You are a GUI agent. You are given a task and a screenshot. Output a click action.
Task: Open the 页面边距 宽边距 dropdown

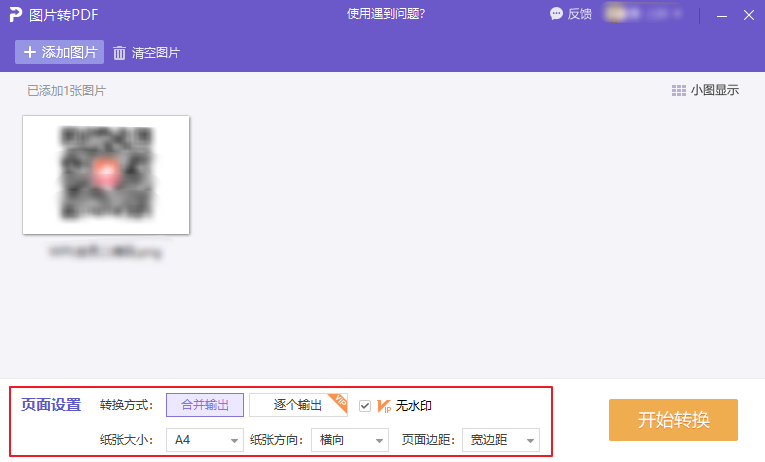click(501, 440)
